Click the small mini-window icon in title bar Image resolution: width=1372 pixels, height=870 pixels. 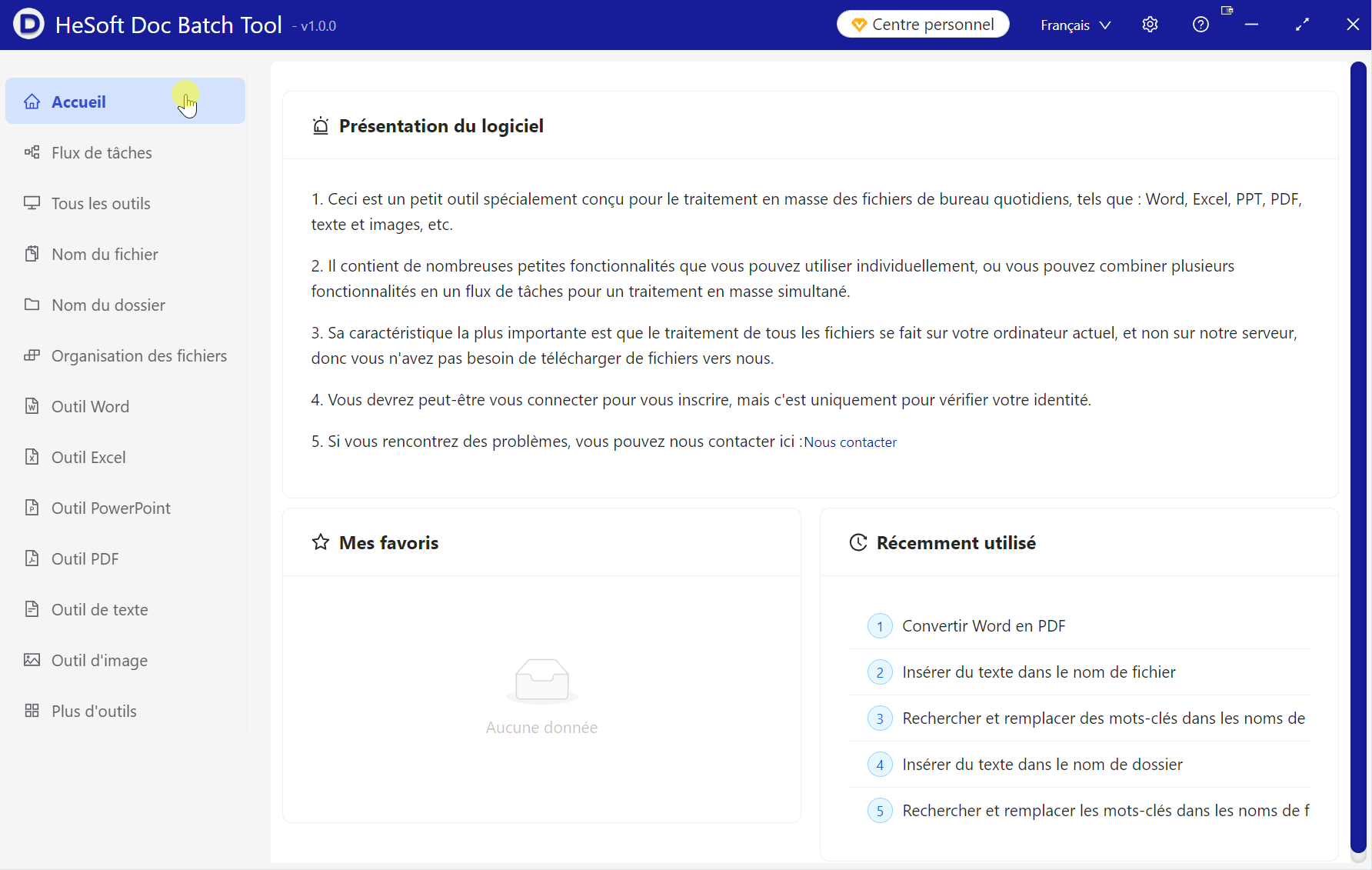point(1227,11)
